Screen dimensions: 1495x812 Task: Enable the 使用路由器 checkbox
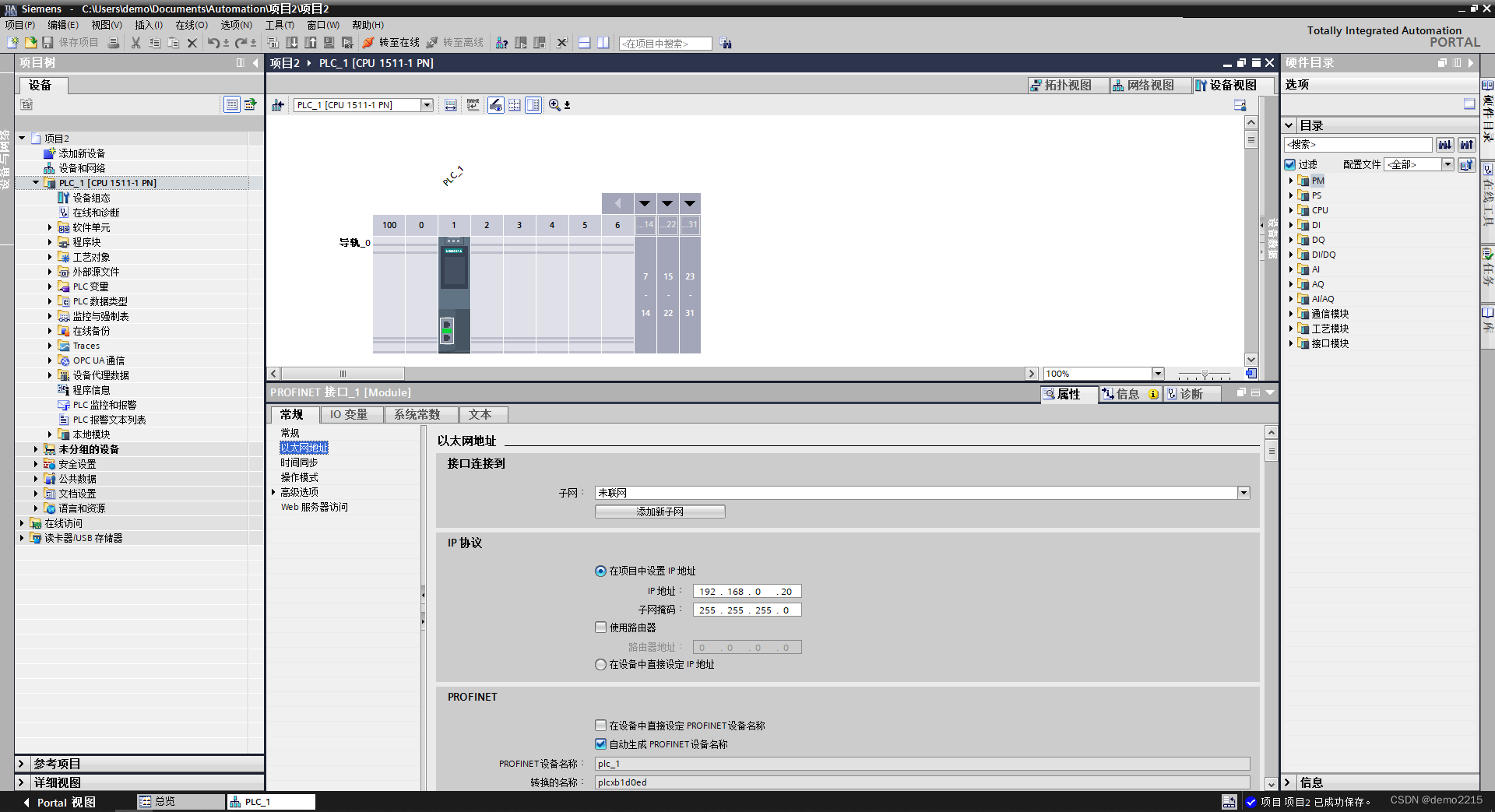(x=600, y=627)
